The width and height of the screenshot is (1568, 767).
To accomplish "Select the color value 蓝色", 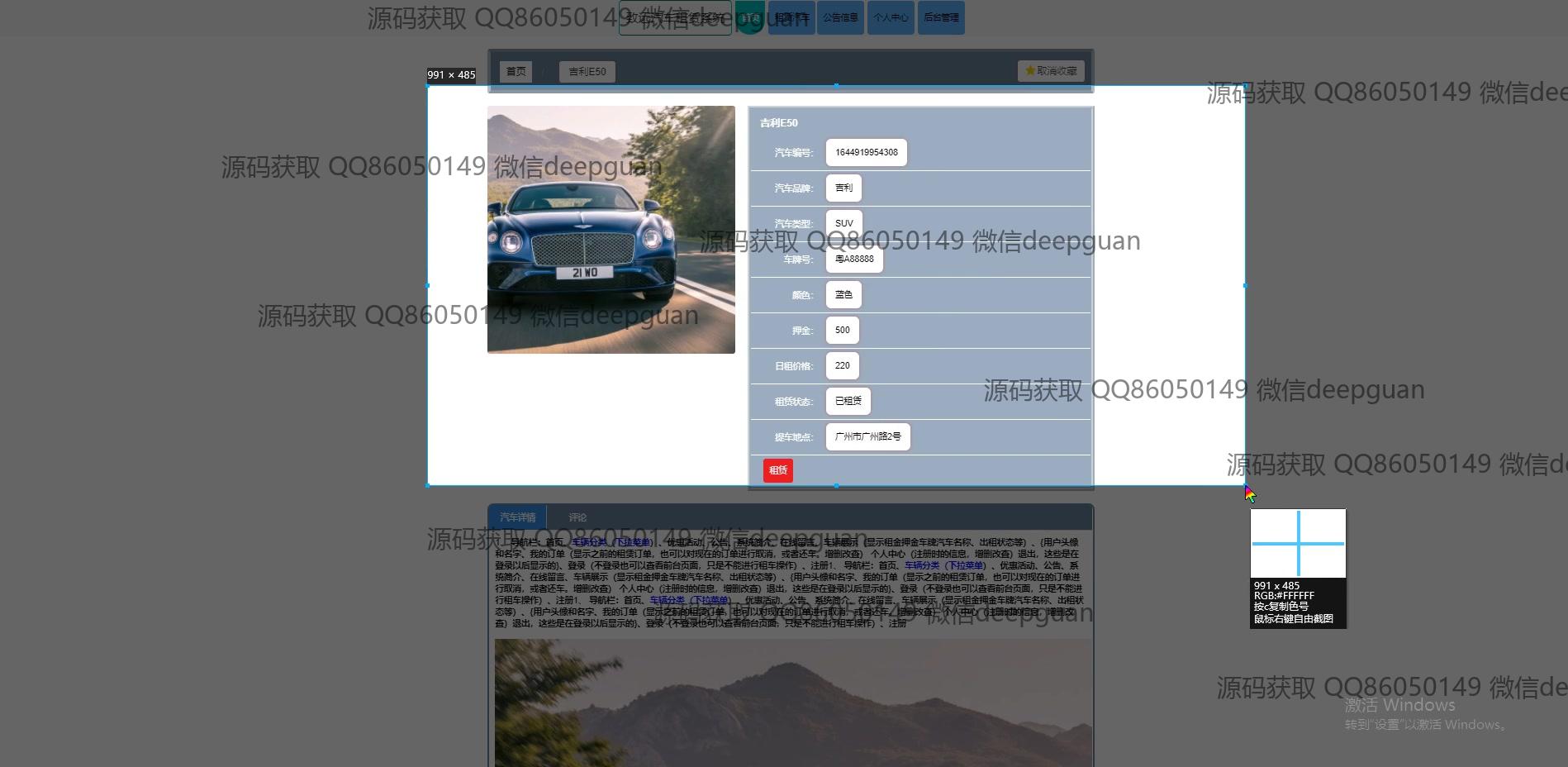I will point(843,294).
